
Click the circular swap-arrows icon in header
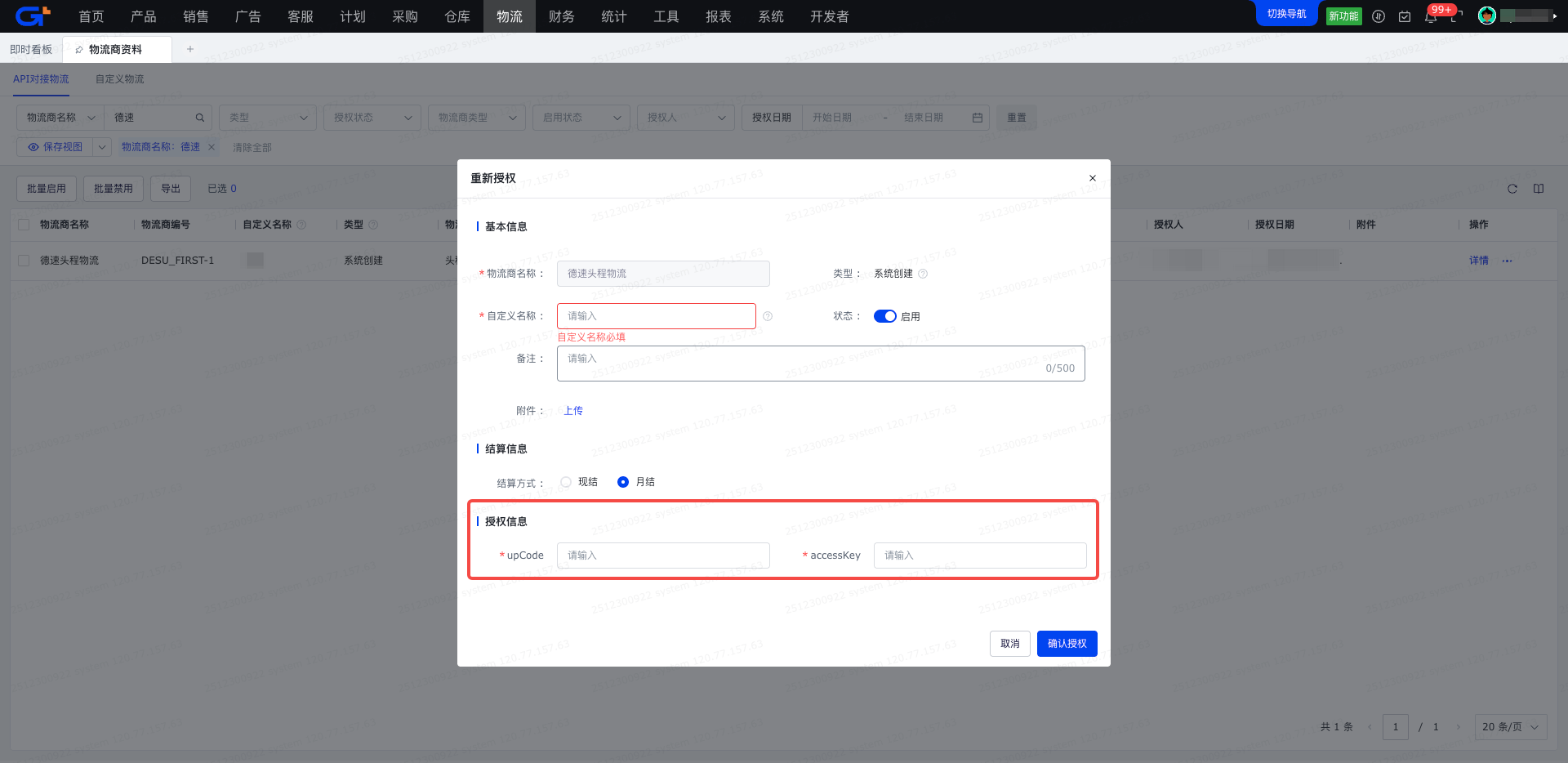(1379, 16)
